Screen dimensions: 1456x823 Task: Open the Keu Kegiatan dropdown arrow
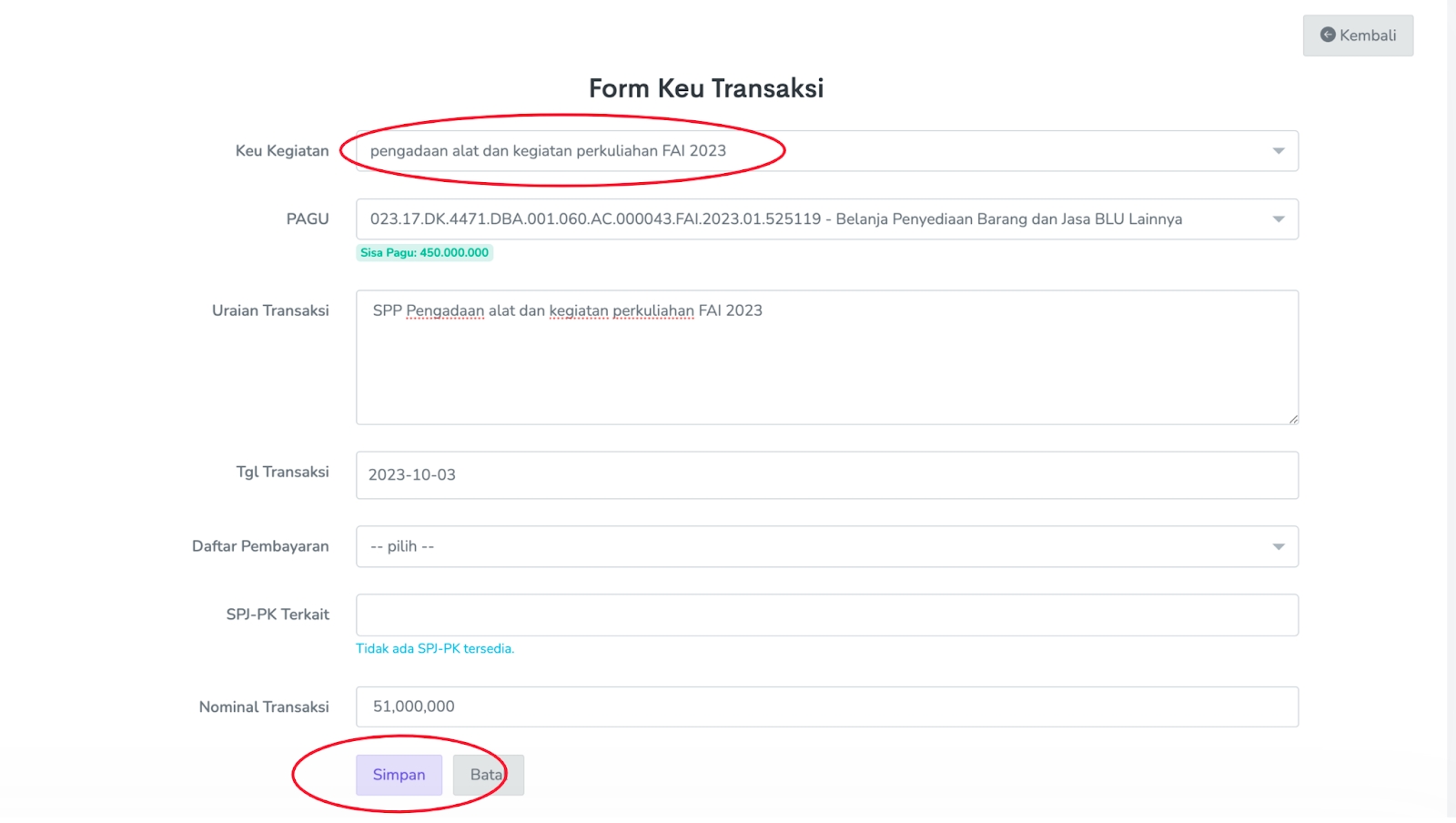tap(1279, 151)
